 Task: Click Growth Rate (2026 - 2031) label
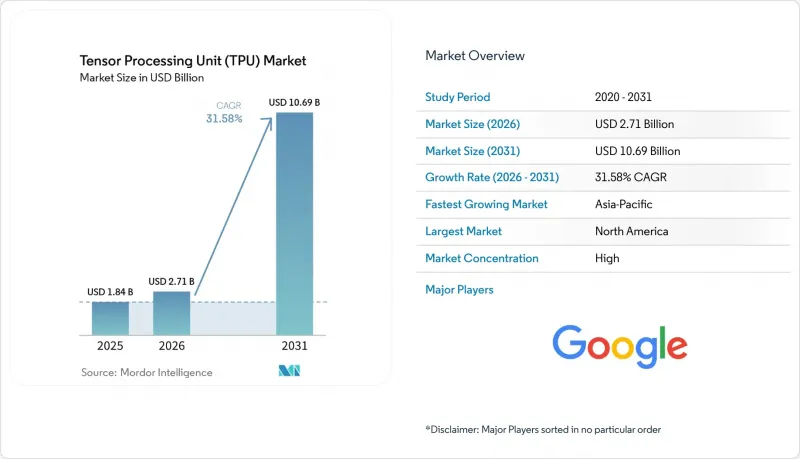coord(492,177)
